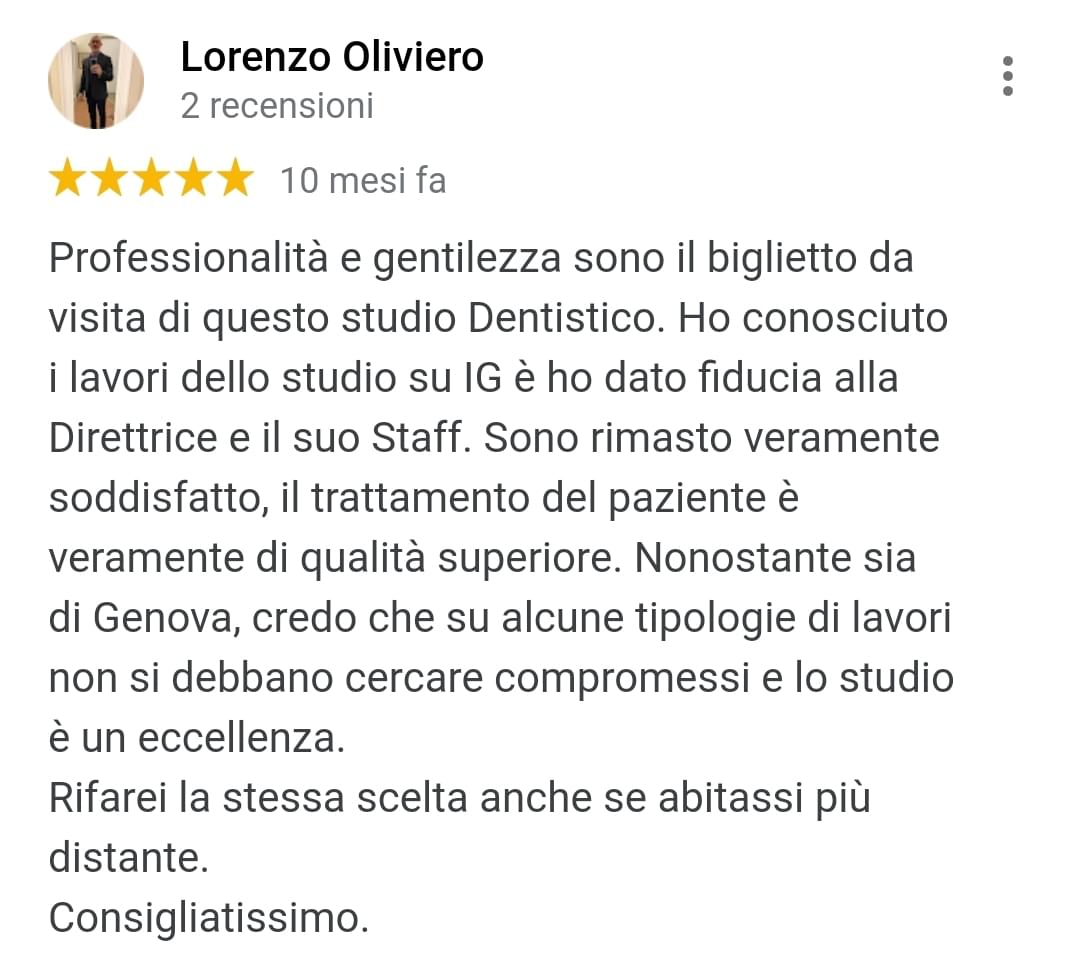Click the line starting 'Rifarei la stessa scelta'

pos(460,799)
